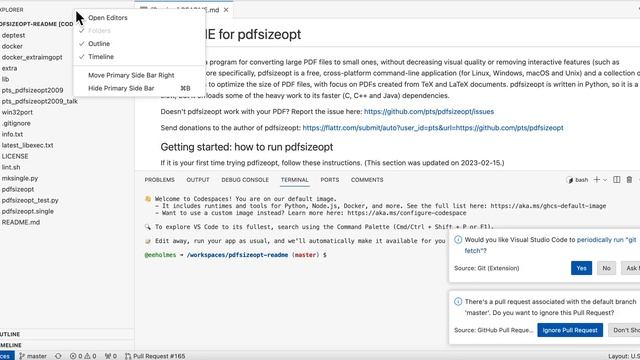Open the pdfsizeopt_test.py file

tap(30, 200)
